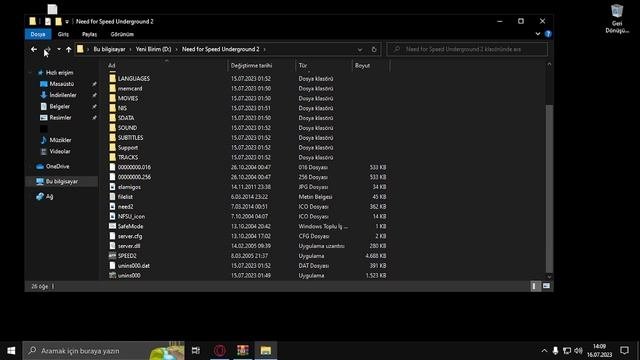The height and width of the screenshot is (360, 640).
Task: Select Yeni Birim (D:) in breadcrumb
Action: click(153, 49)
